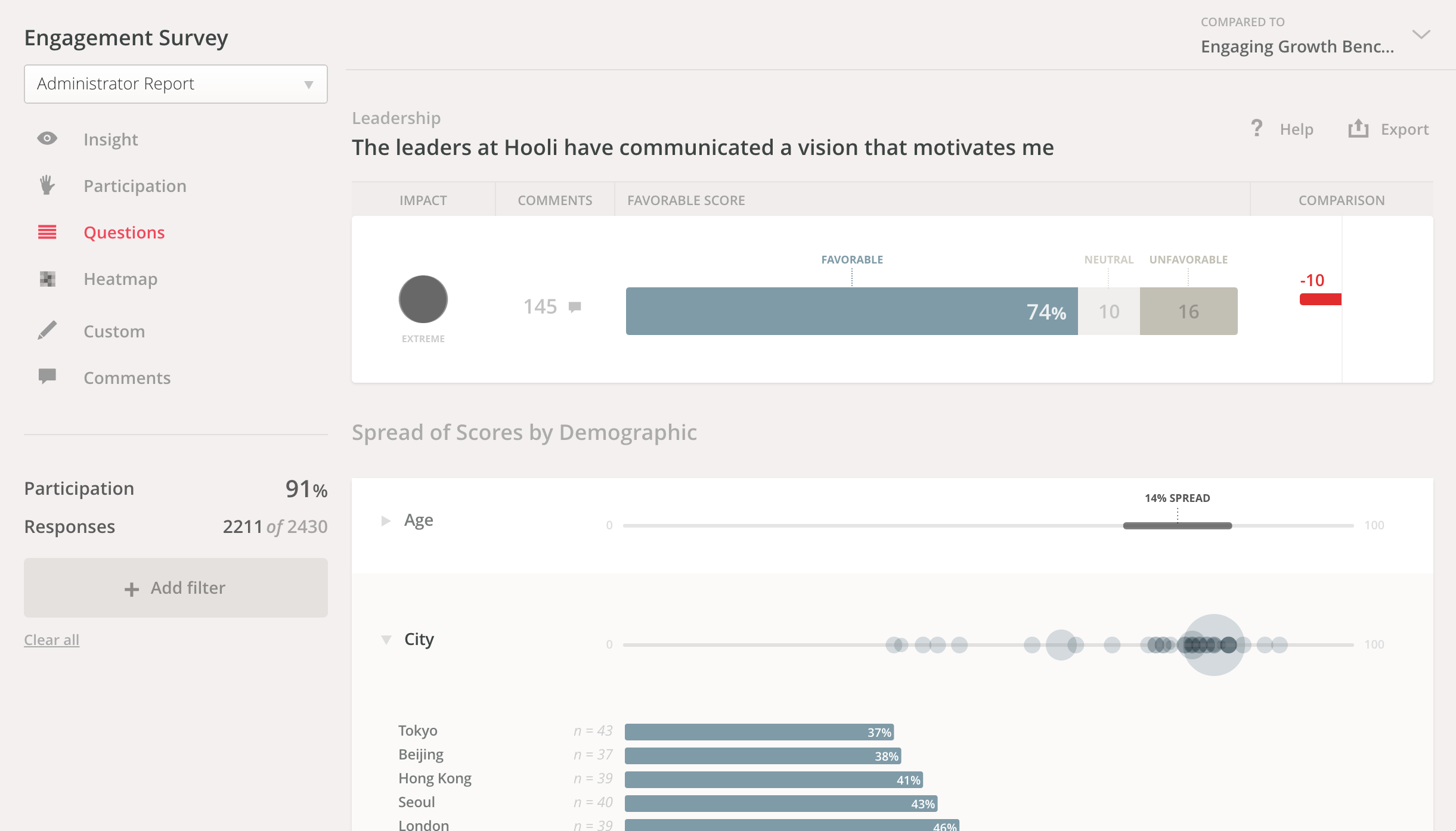This screenshot has width=1456, height=831.
Task: Click the Age 14% spread range bar
Action: coord(1178,526)
